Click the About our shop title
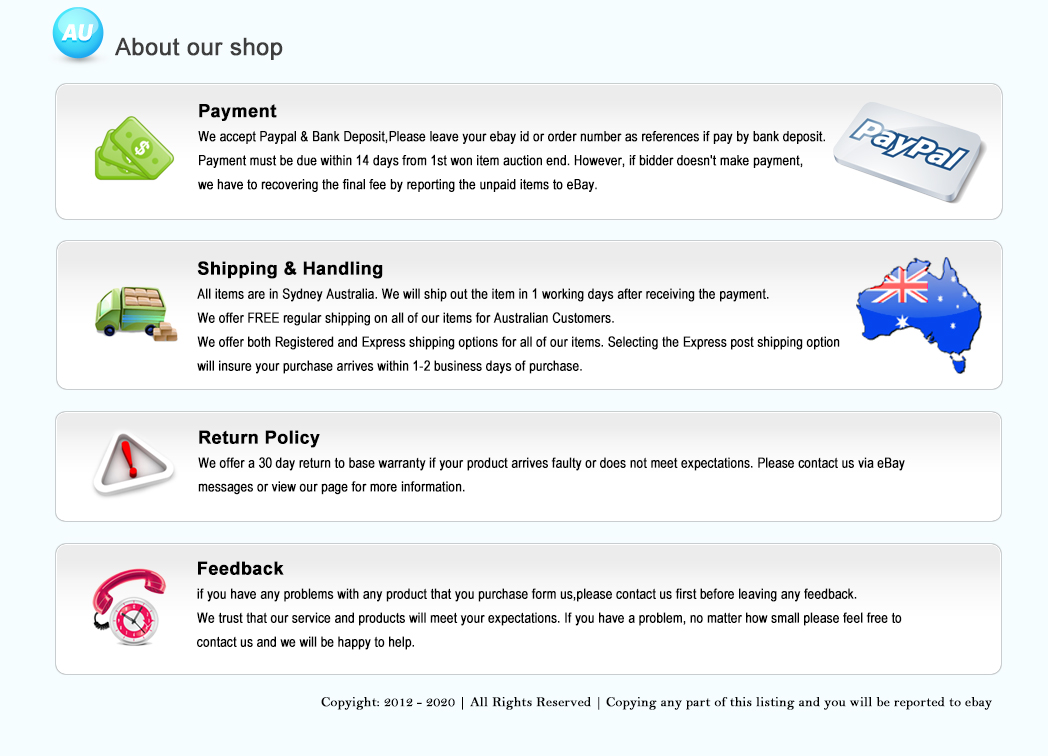 [199, 47]
